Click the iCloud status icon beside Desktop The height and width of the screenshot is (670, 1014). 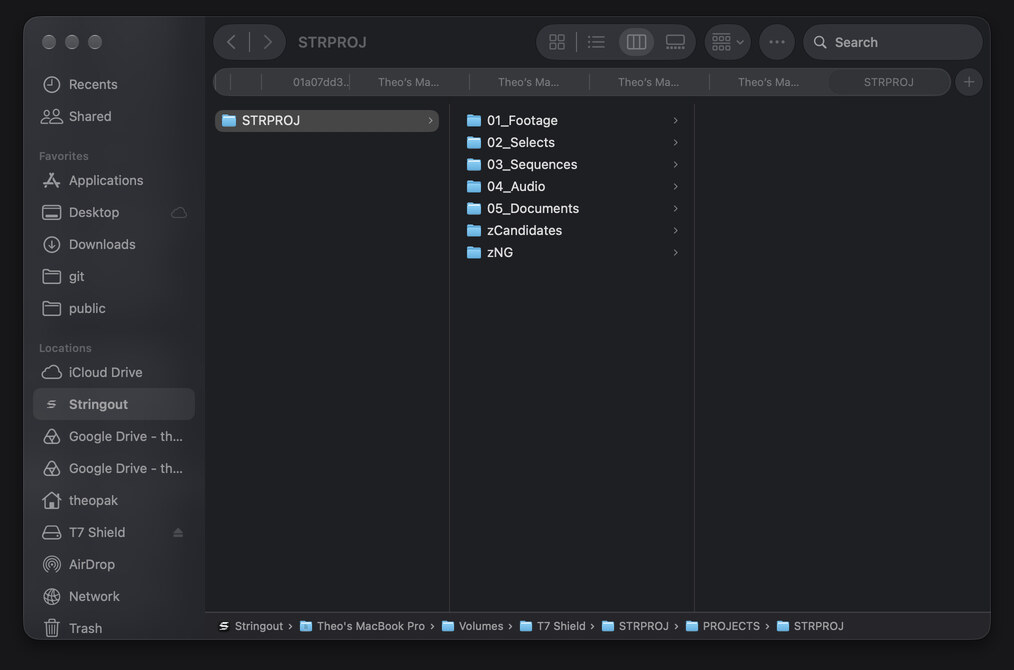[179, 213]
